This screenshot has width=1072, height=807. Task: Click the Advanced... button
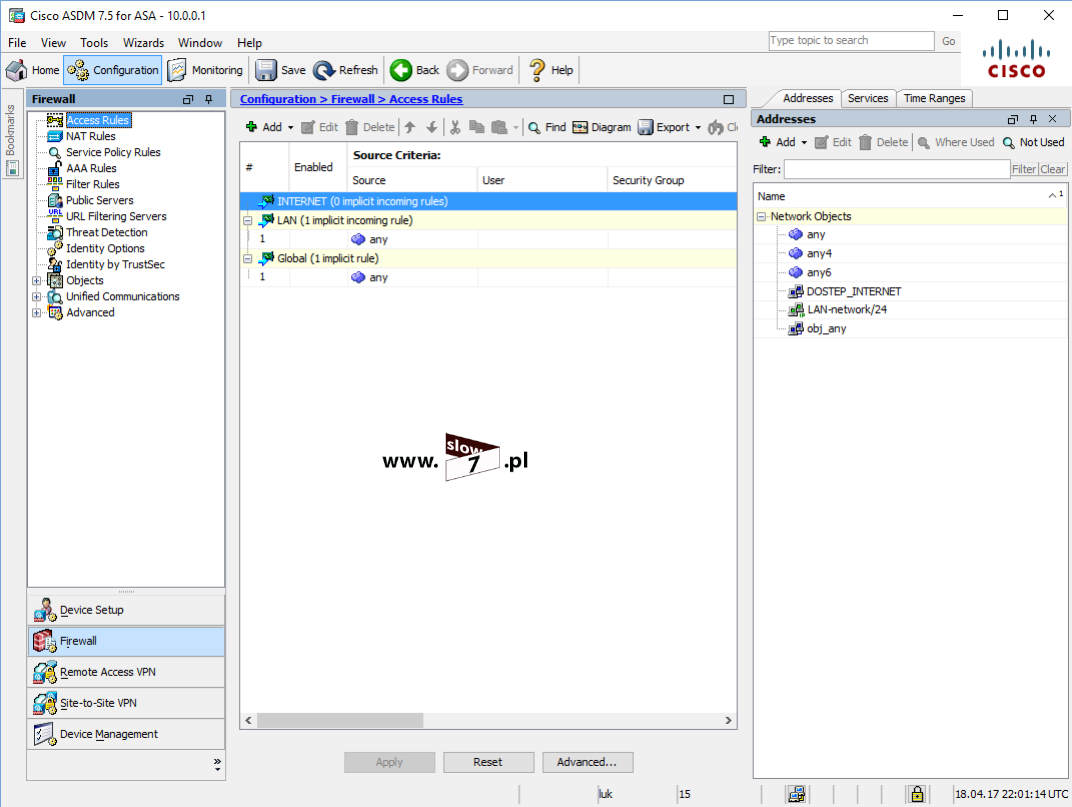(587, 762)
